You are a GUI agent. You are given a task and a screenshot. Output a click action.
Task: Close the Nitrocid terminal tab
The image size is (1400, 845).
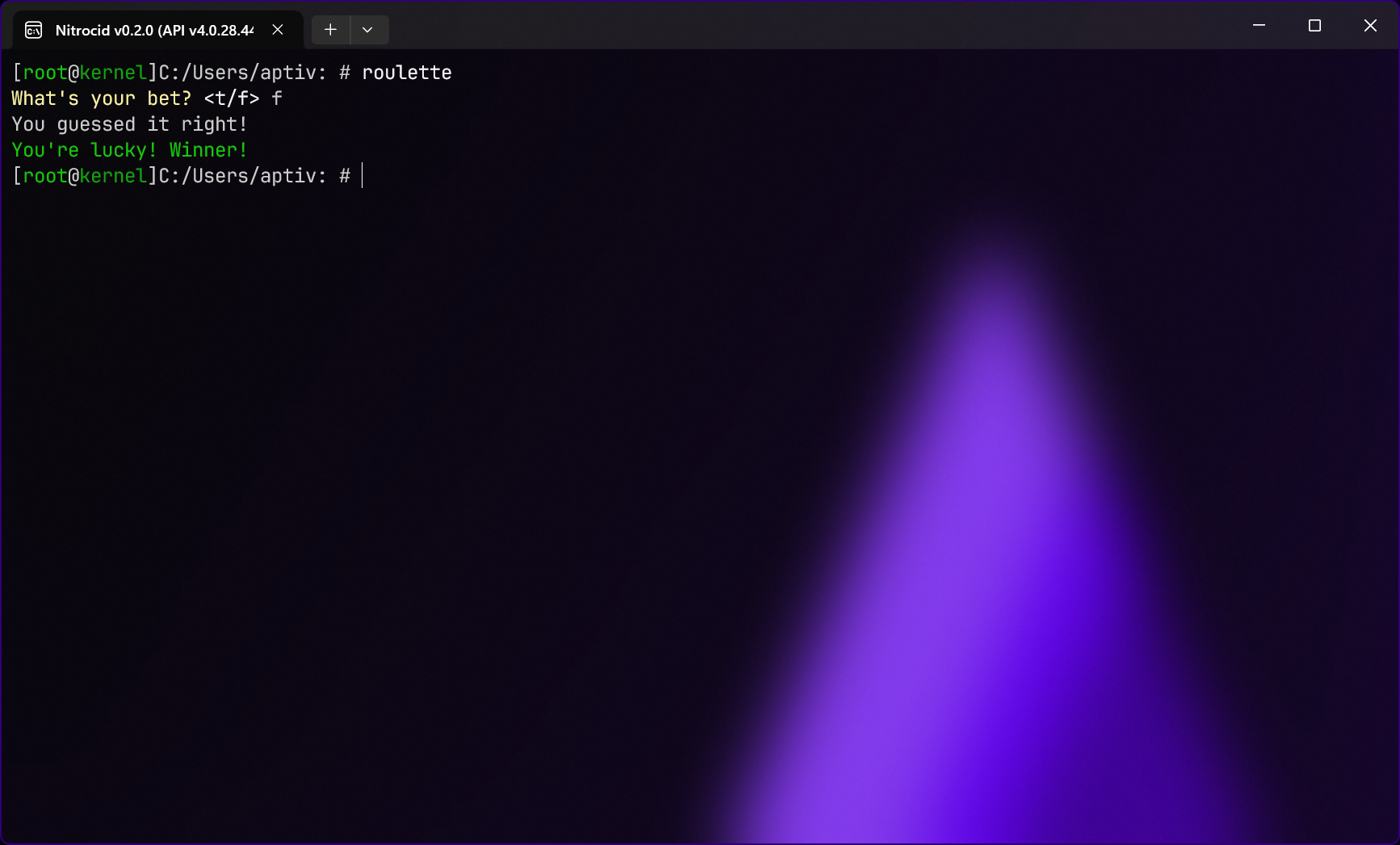[x=278, y=30]
